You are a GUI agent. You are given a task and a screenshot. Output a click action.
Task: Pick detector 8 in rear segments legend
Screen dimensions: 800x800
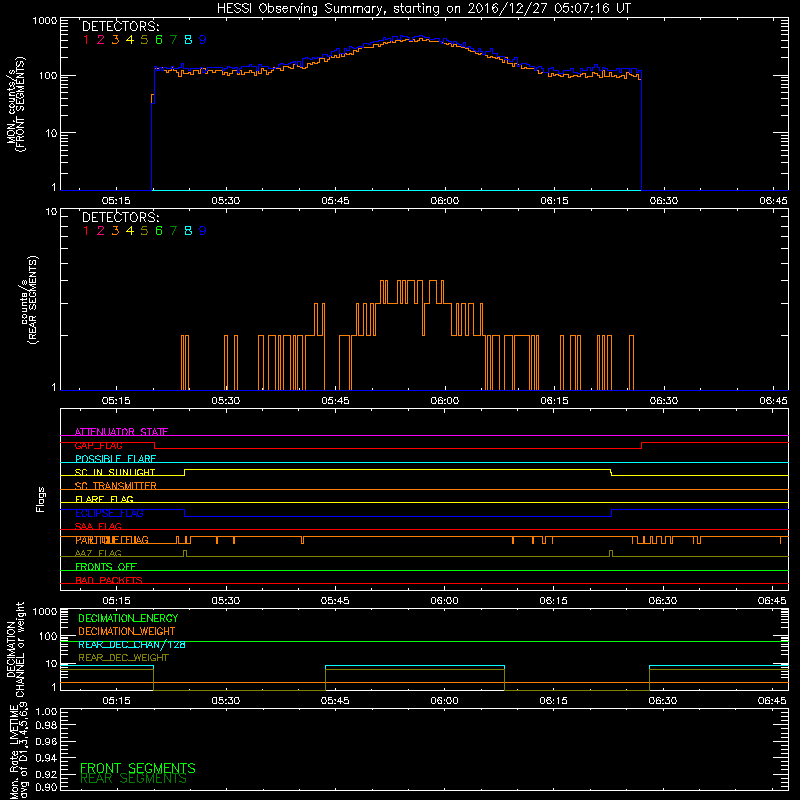188,231
